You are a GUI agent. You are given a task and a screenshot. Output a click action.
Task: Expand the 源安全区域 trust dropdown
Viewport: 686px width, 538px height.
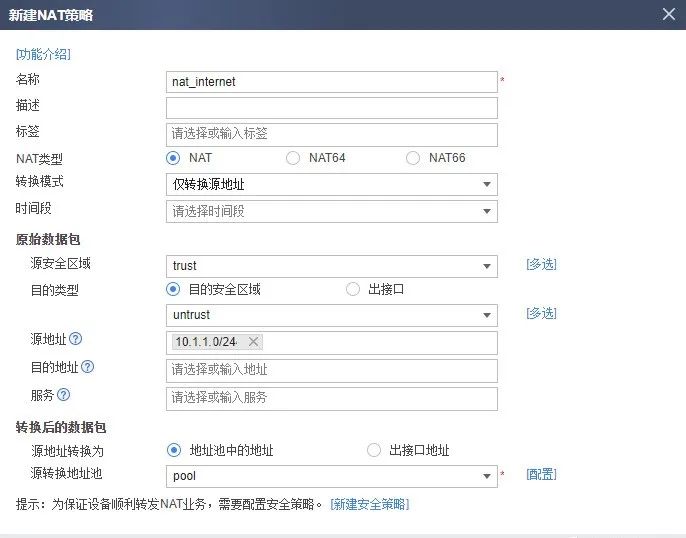click(332, 266)
